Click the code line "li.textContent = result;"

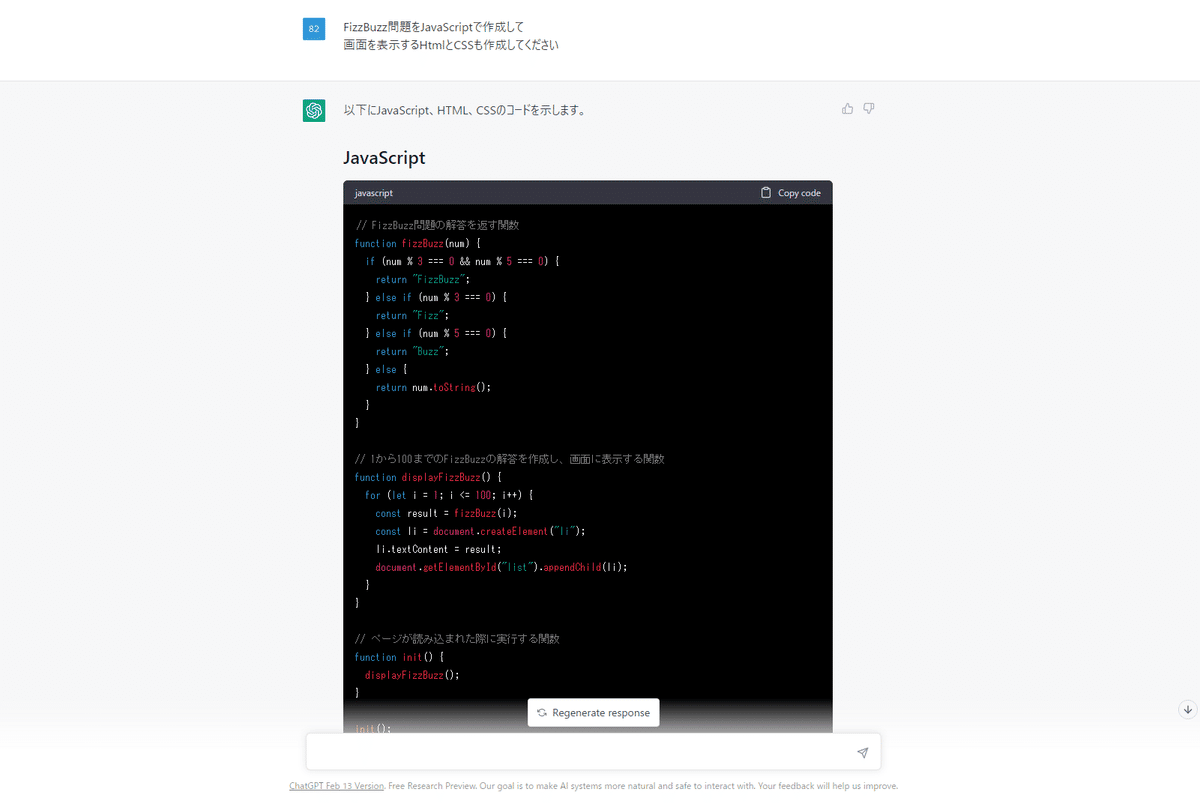[x=438, y=549]
